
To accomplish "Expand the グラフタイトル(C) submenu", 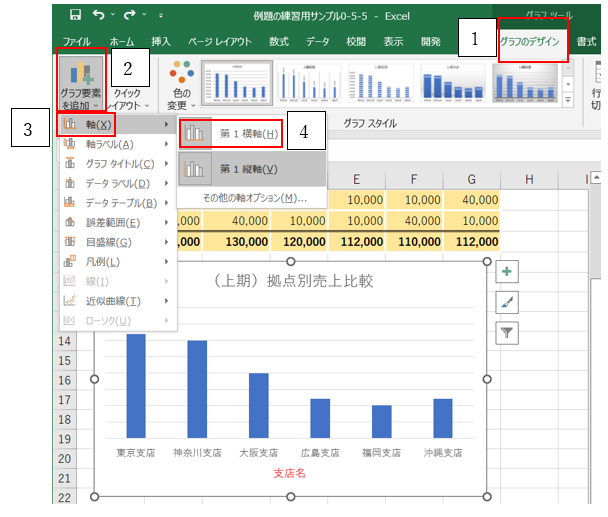I will [x=118, y=164].
